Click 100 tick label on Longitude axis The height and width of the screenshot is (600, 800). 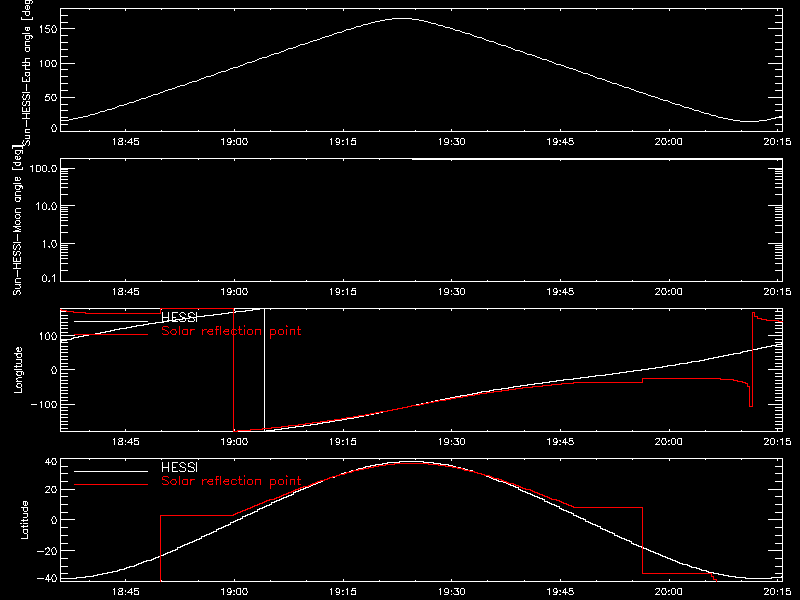[x=48, y=336]
